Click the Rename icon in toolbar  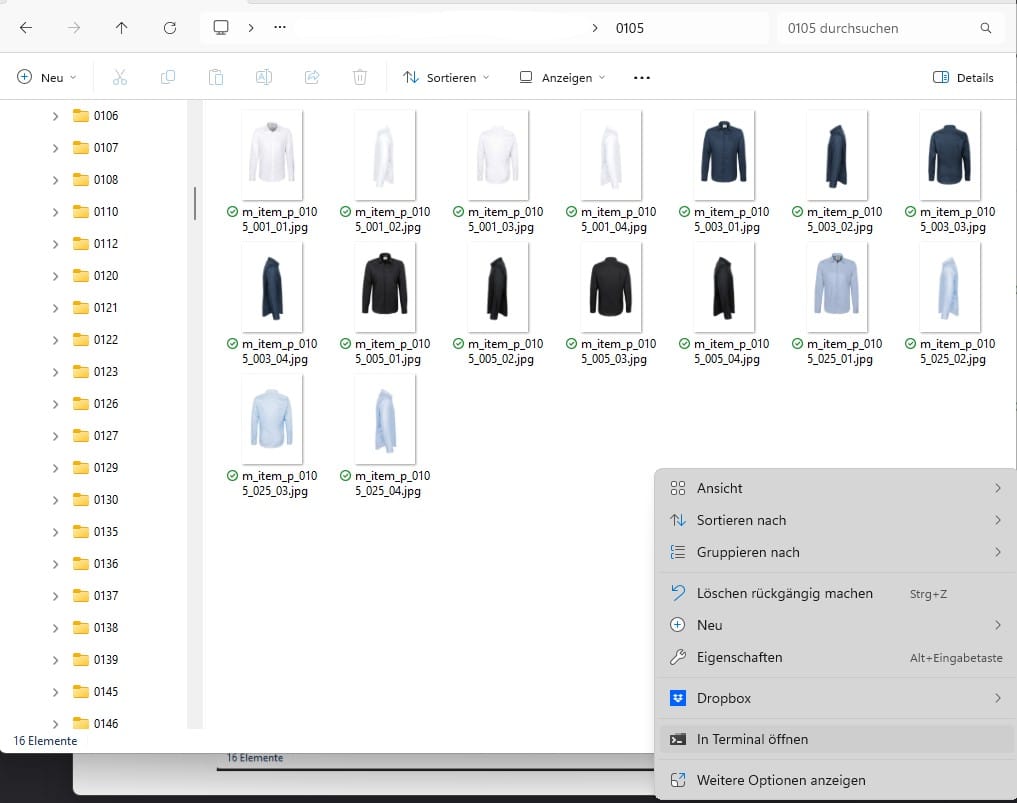click(263, 77)
